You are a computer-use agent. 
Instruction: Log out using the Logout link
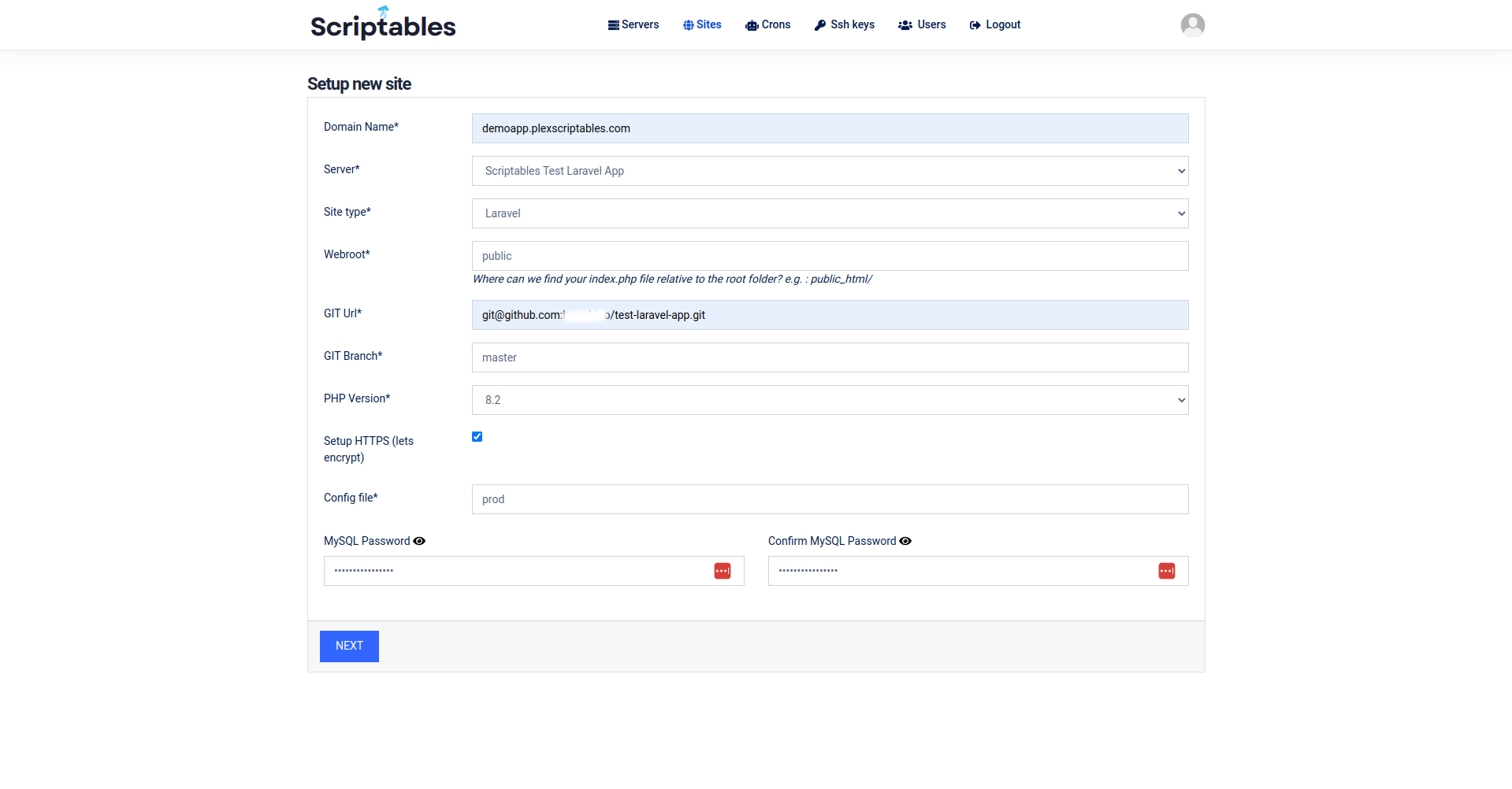(994, 25)
